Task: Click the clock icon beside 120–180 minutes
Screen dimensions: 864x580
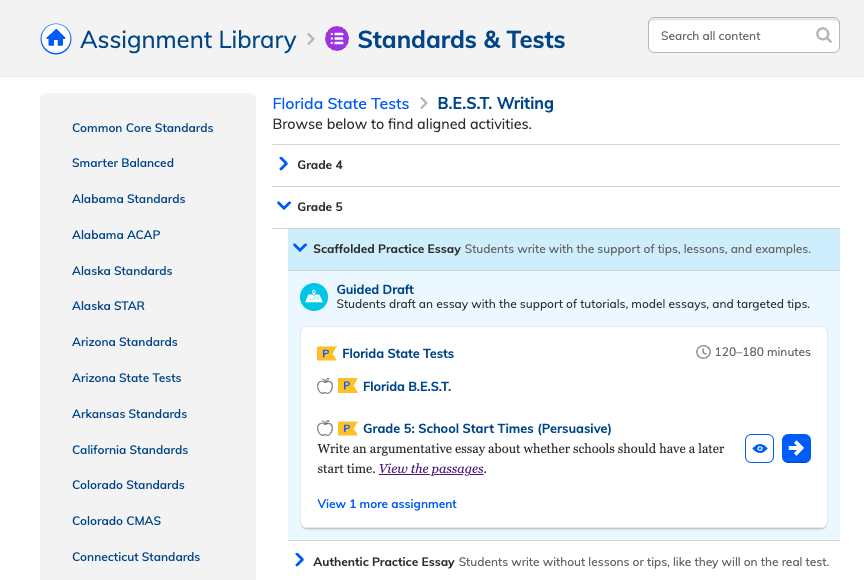Action: pos(703,352)
